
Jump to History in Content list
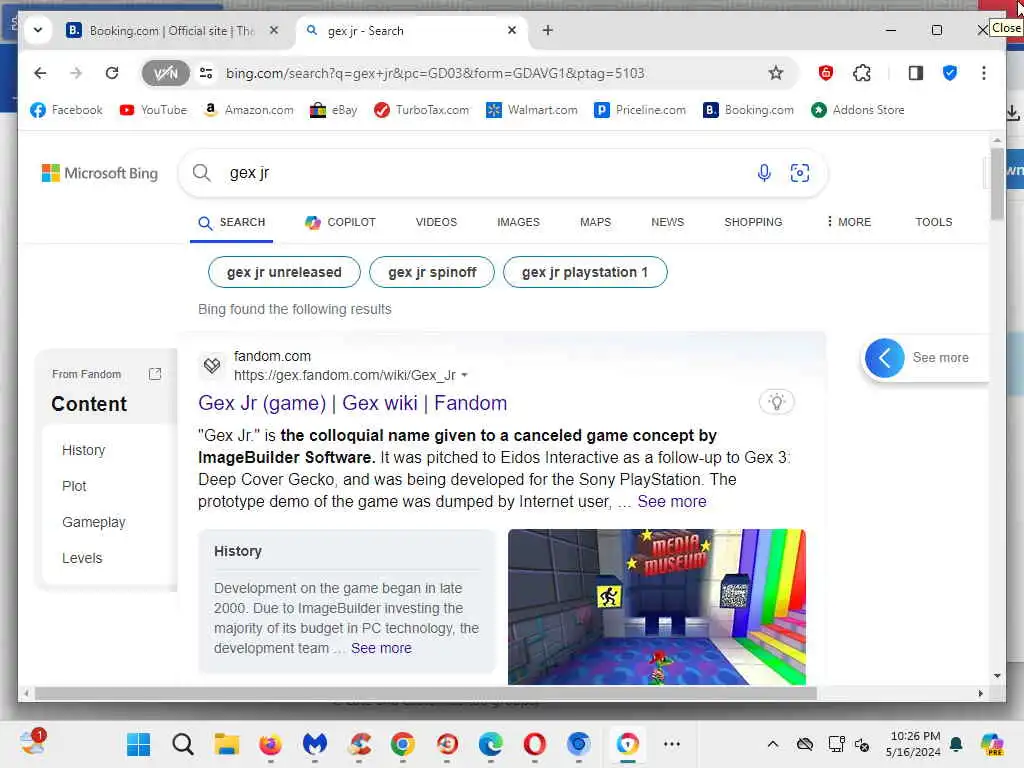(x=84, y=450)
